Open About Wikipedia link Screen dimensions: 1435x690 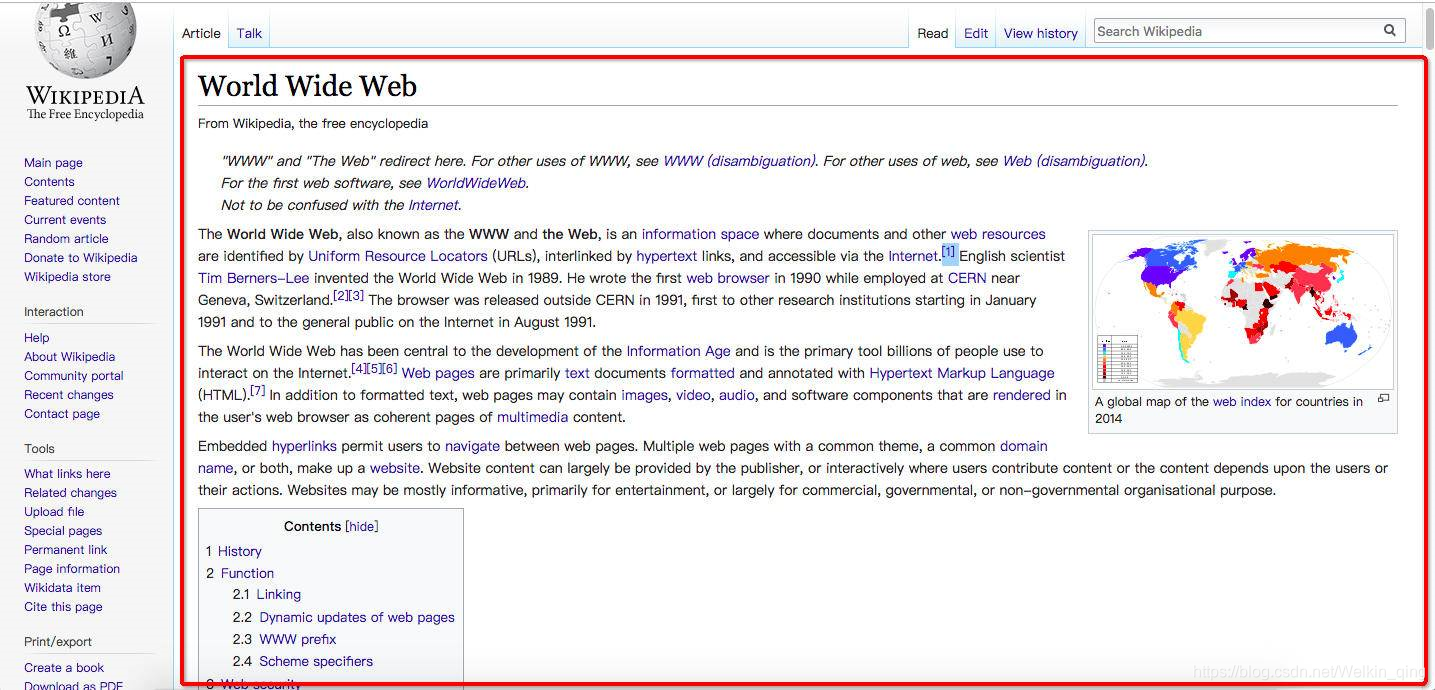(70, 357)
